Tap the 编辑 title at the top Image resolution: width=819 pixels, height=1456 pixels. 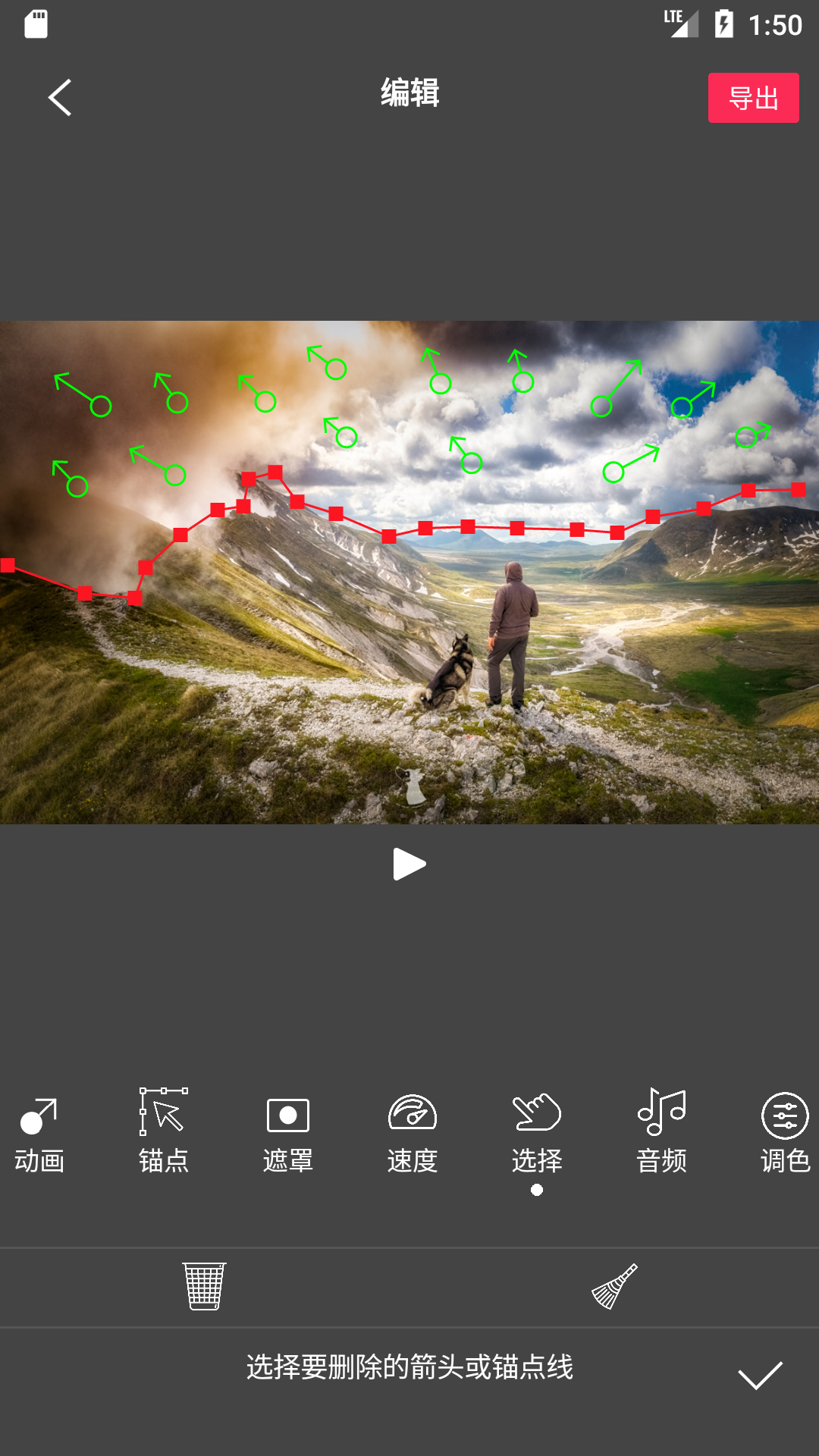pos(409,93)
